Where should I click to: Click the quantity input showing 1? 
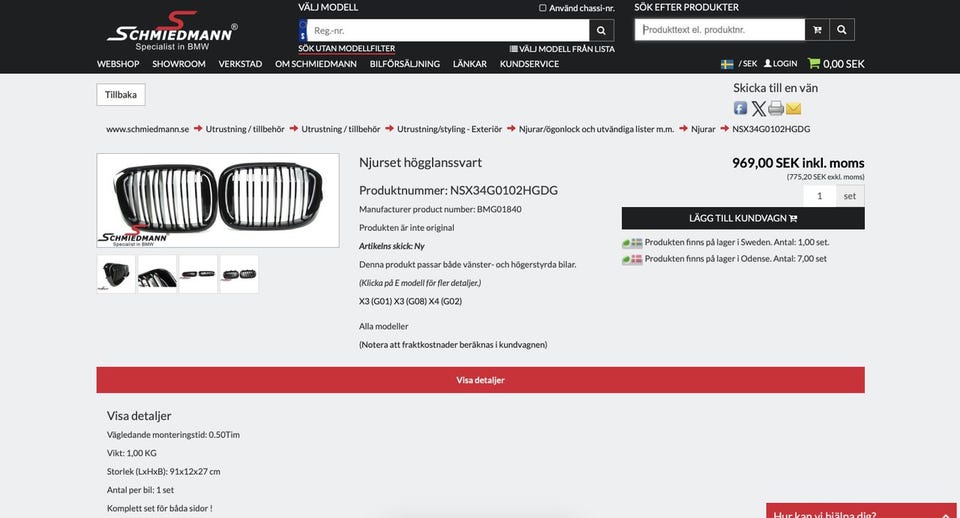[819, 196]
